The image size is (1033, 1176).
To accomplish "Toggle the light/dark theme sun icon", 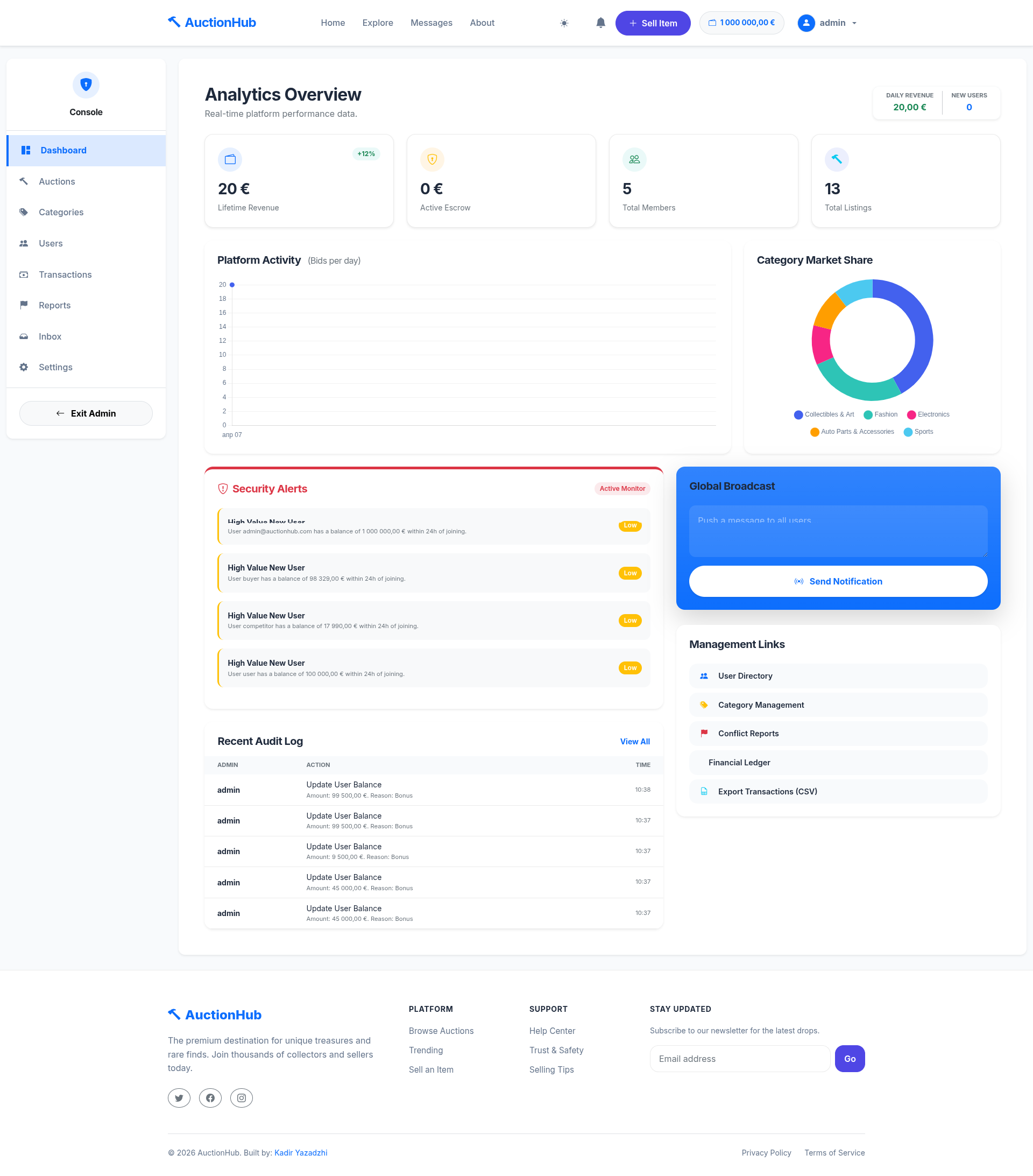I will point(564,23).
